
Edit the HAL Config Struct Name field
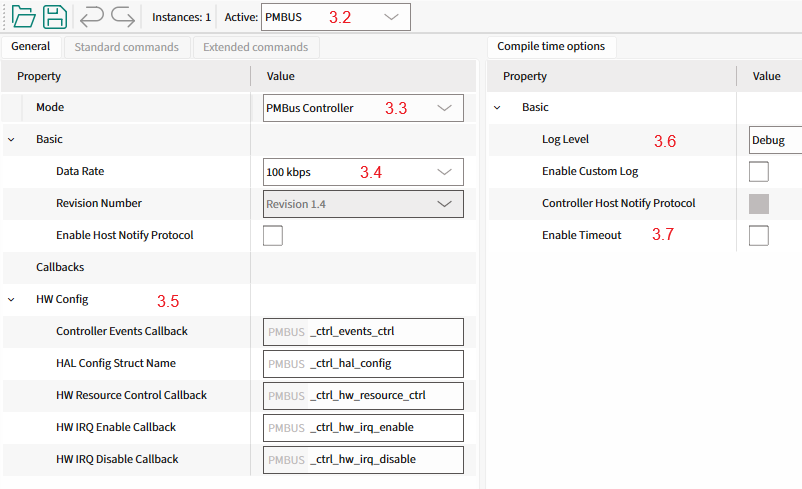(x=363, y=364)
